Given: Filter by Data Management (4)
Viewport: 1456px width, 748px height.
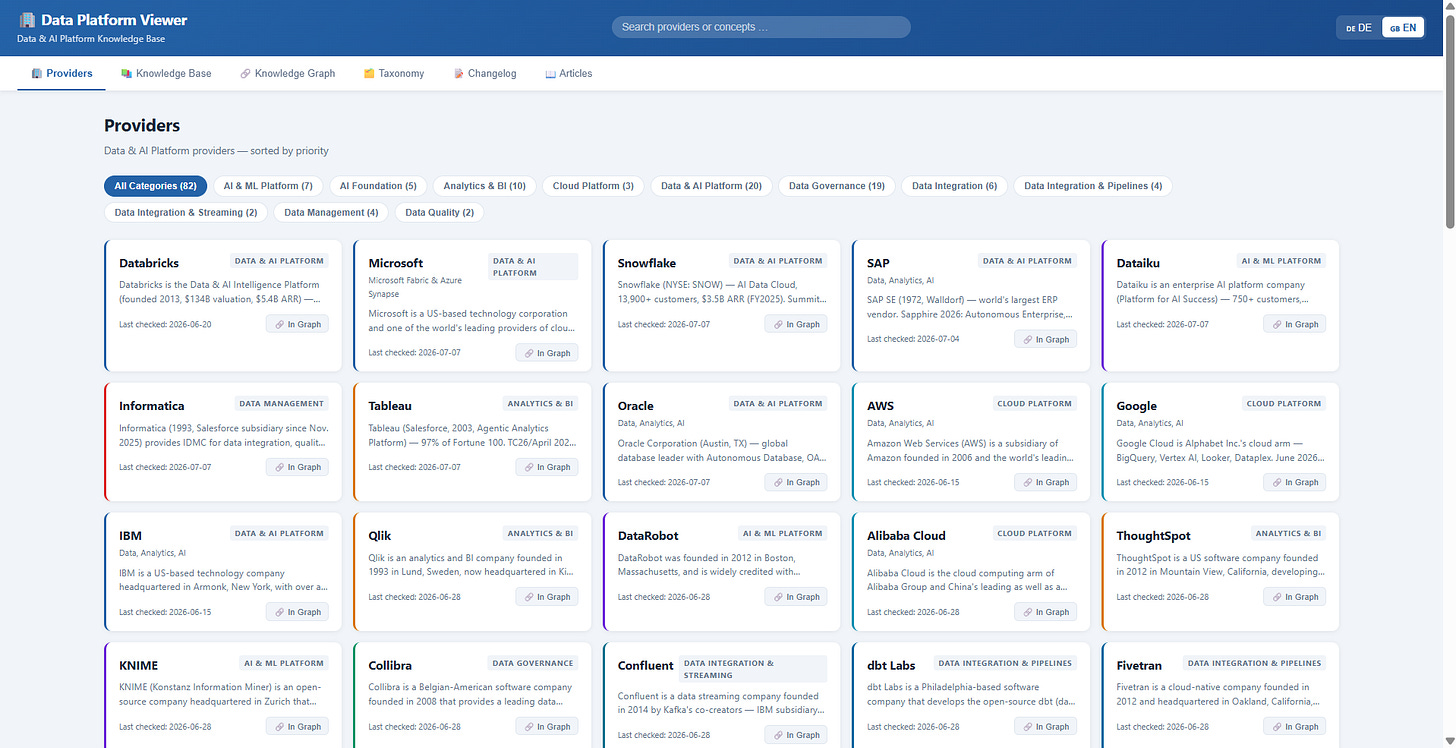Looking at the screenshot, I should pyautogui.click(x=331, y=212).
